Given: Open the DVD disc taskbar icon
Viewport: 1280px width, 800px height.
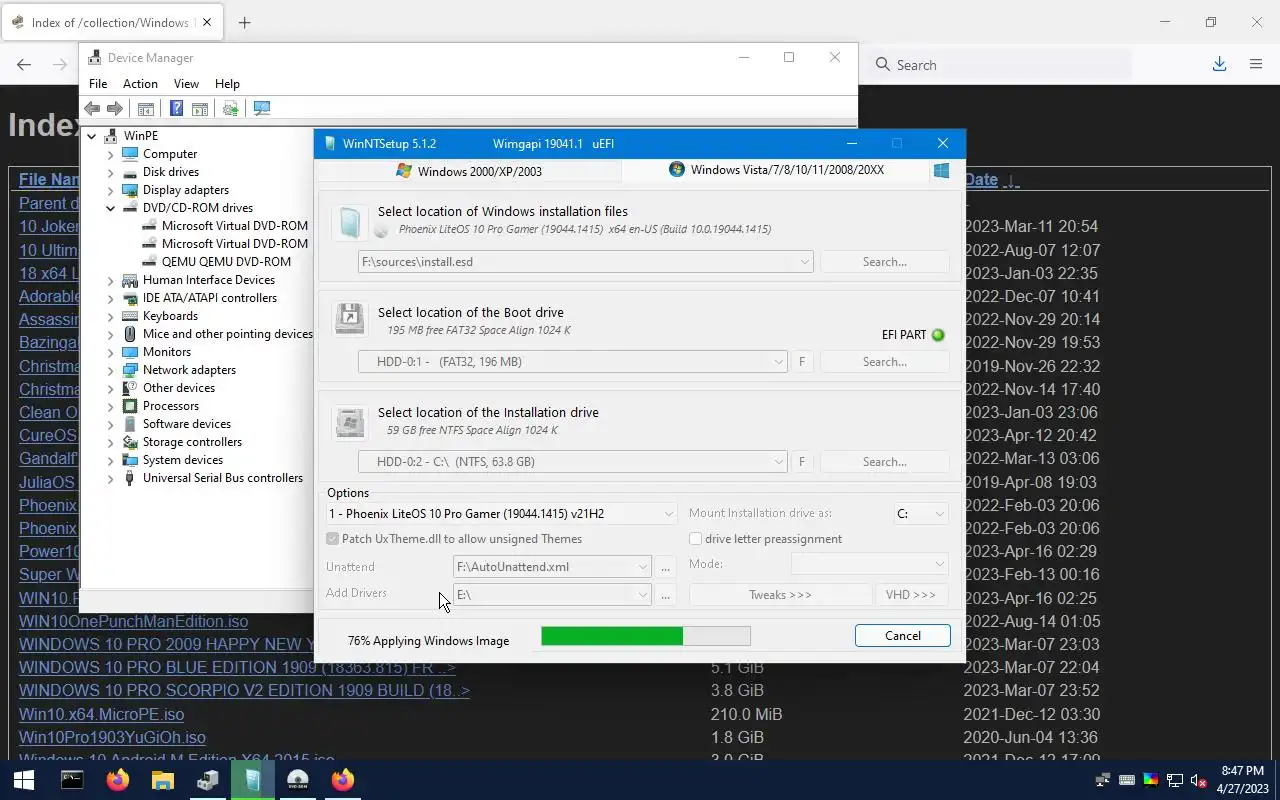Looking at the screenshot, I should pos(298,780).
